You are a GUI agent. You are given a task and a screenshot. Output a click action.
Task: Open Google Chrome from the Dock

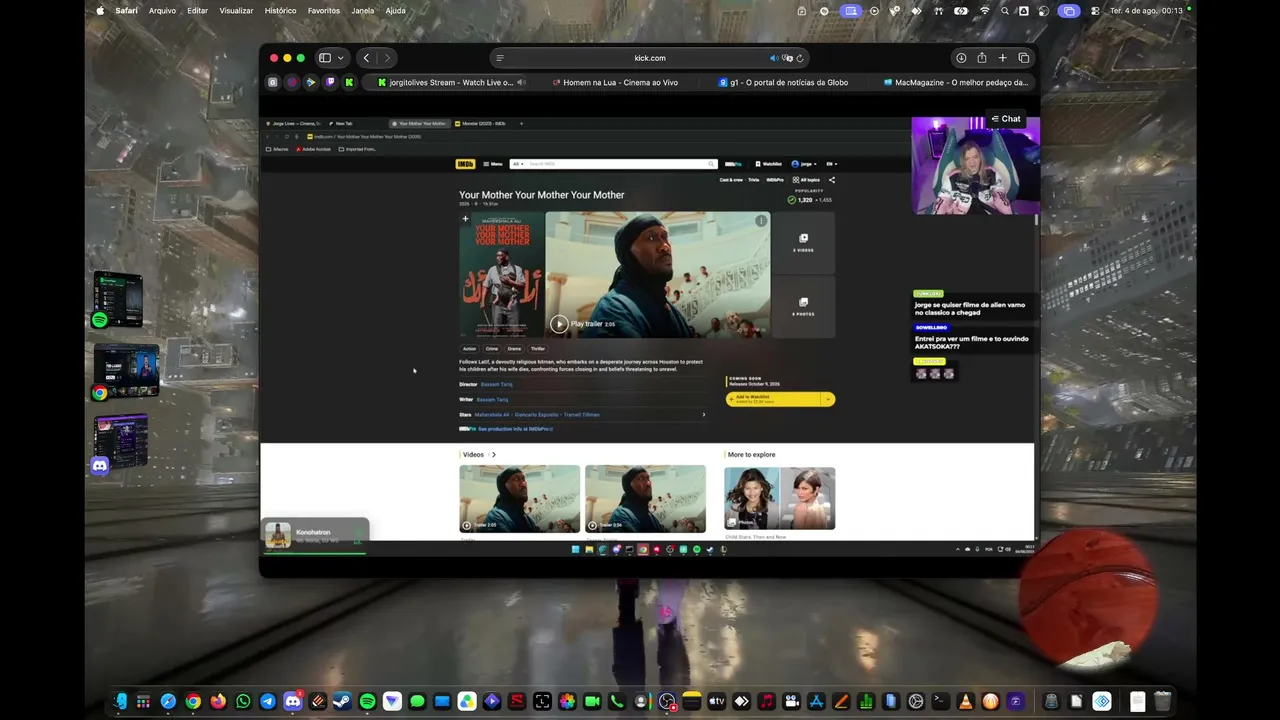tap(193, 701)
